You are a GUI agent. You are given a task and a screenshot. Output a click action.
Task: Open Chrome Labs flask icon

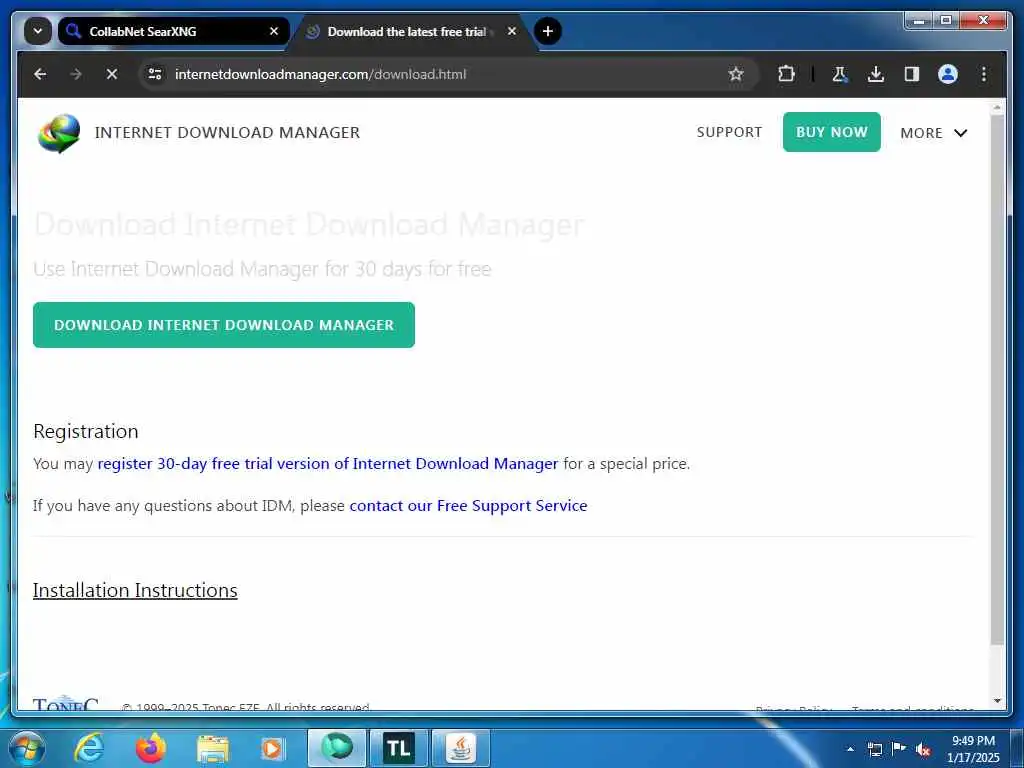(840, 74)
